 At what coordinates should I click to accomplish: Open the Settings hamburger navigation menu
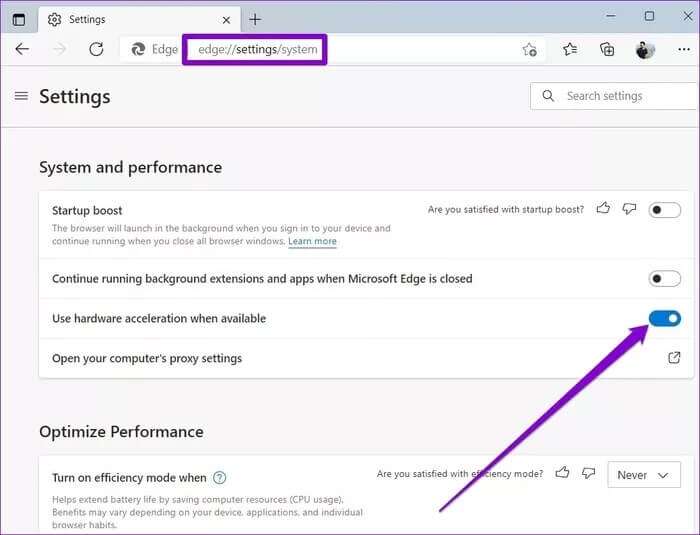pyautogui.click(x=21, y=96)
